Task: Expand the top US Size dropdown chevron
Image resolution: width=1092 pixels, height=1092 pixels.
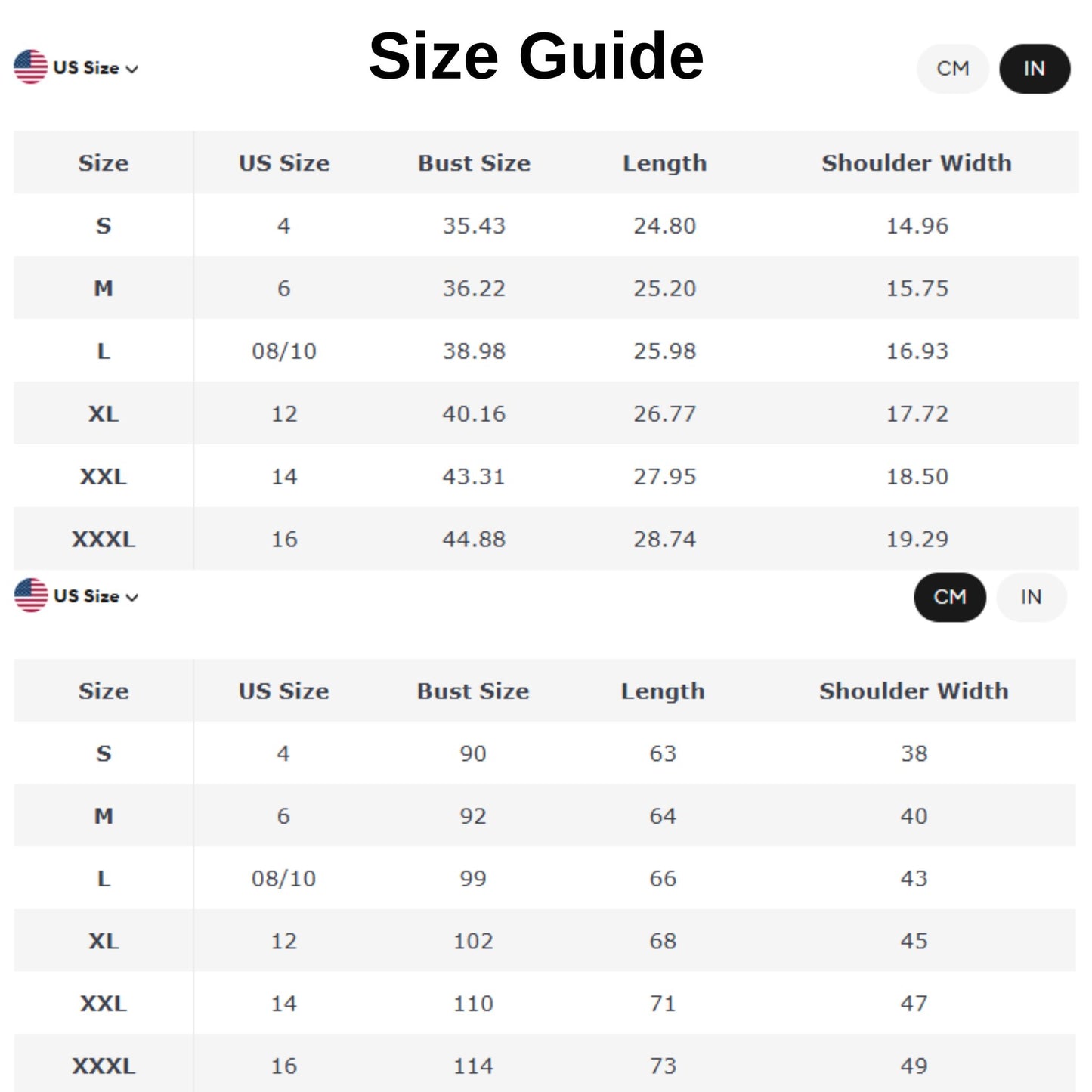Action: point(132,69)
